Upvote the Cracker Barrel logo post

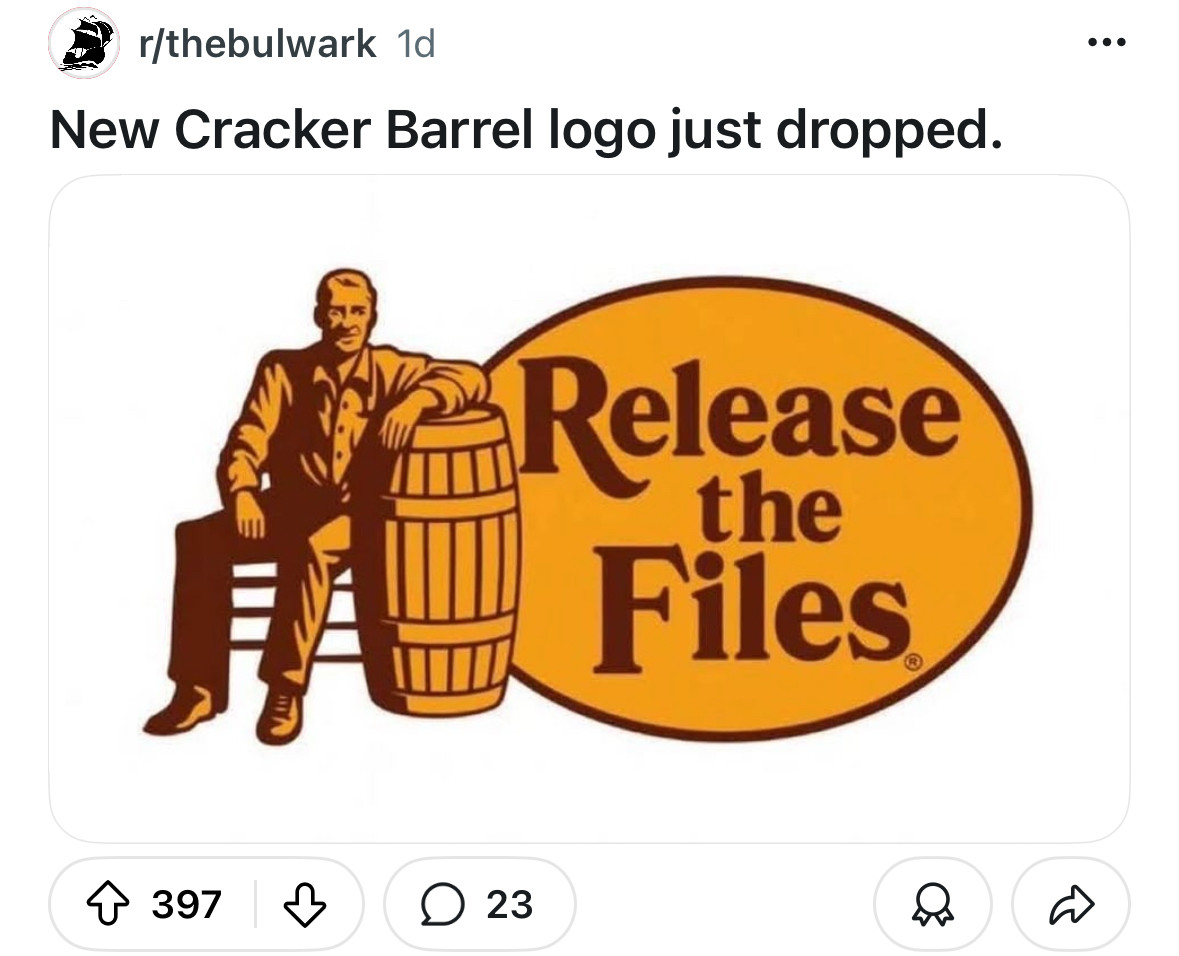click(x=108, y=903)
